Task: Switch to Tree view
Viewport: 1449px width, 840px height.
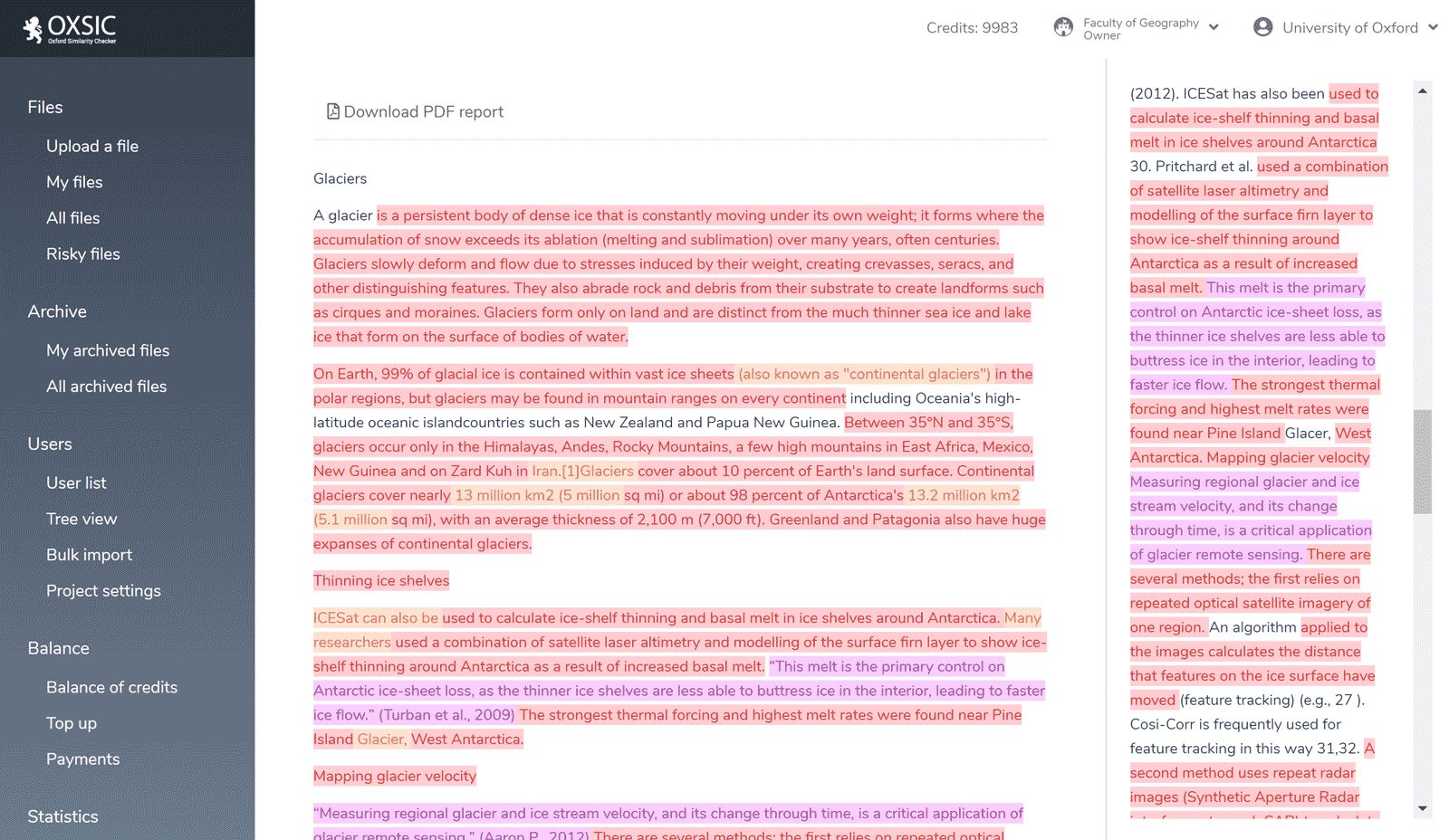Action: tap(81, 519)
